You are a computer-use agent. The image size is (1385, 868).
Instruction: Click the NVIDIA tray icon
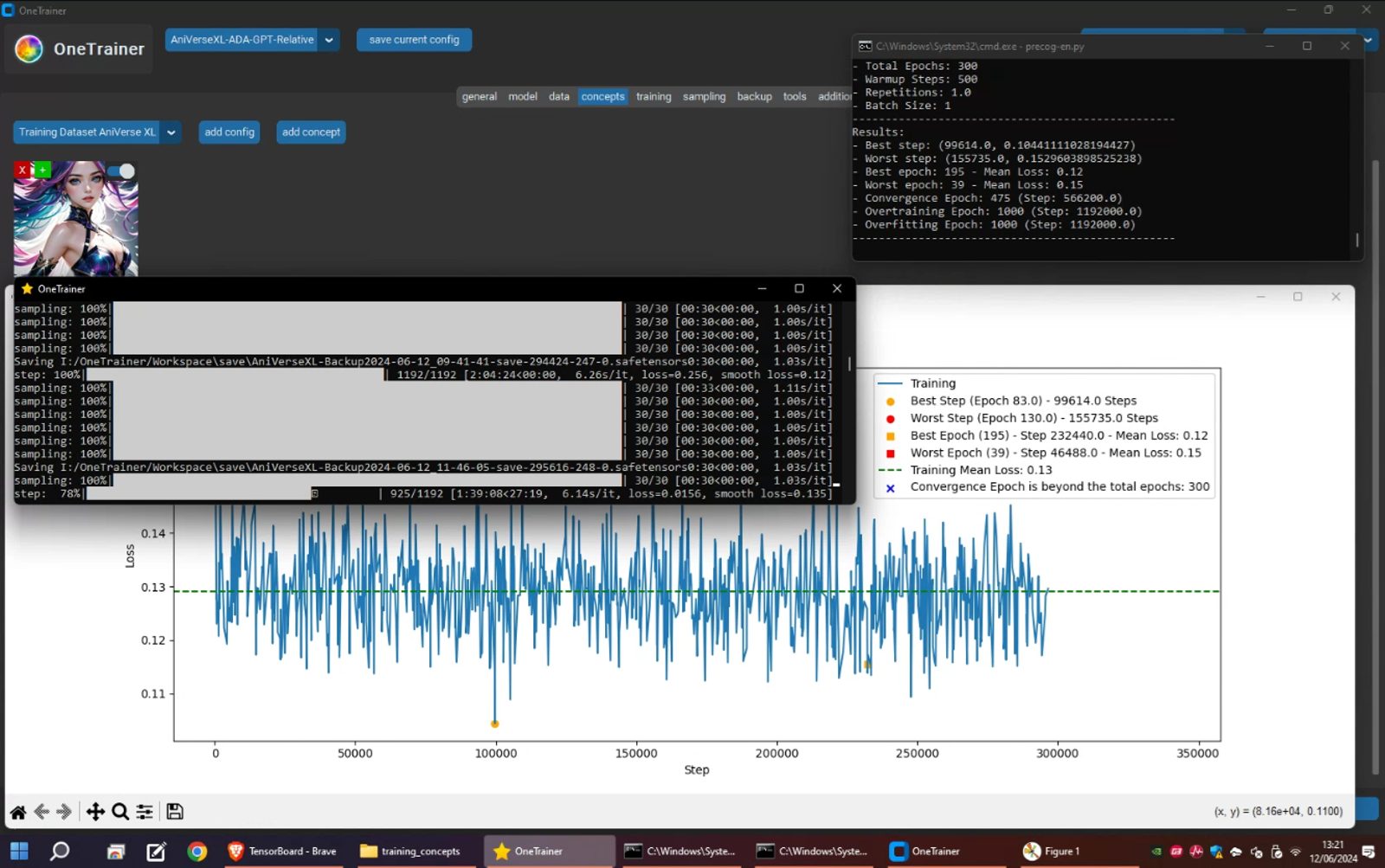1156,852
